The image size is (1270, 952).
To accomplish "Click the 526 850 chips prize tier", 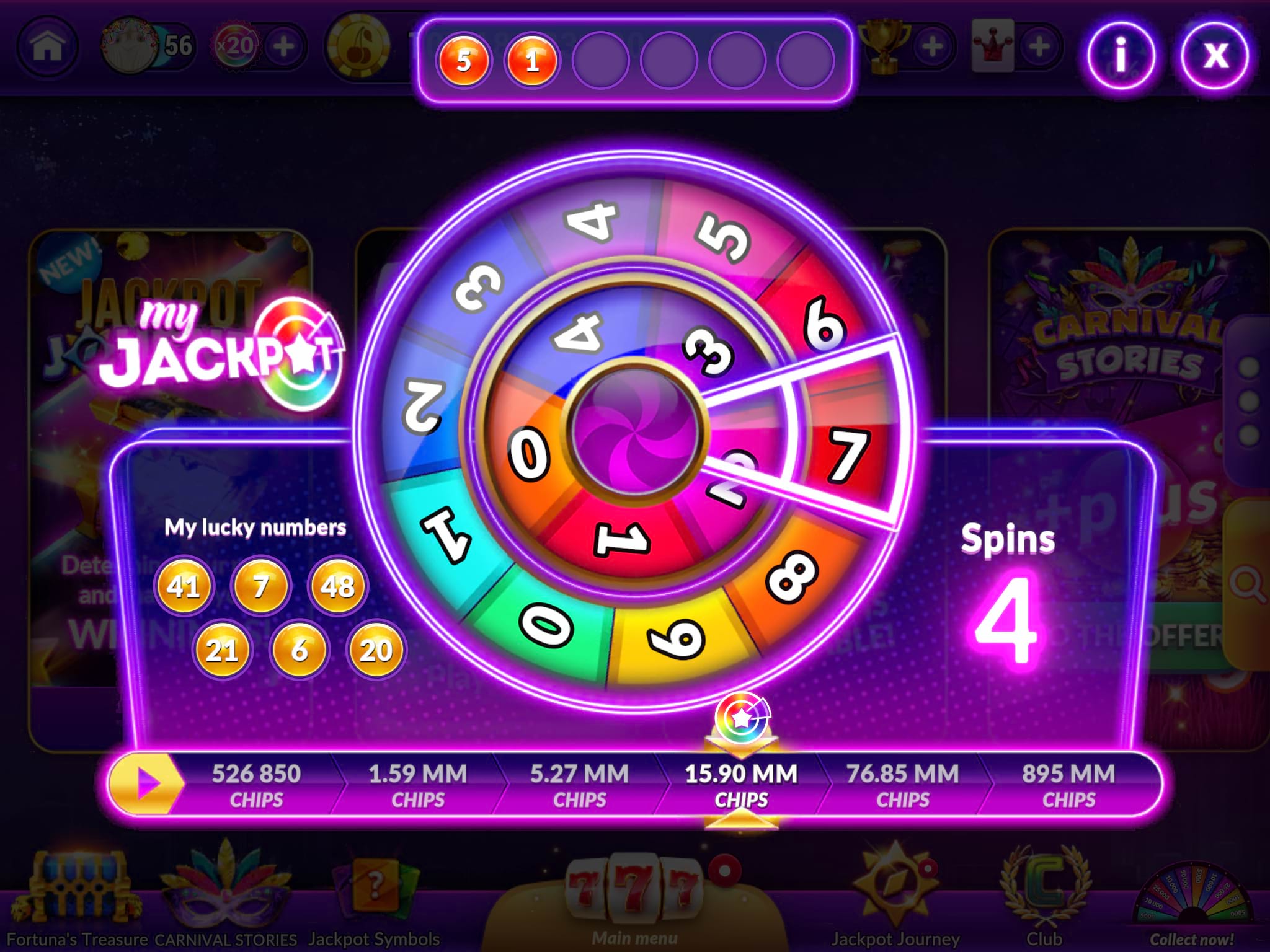I will pyautogui.click(x=257, y=785).
